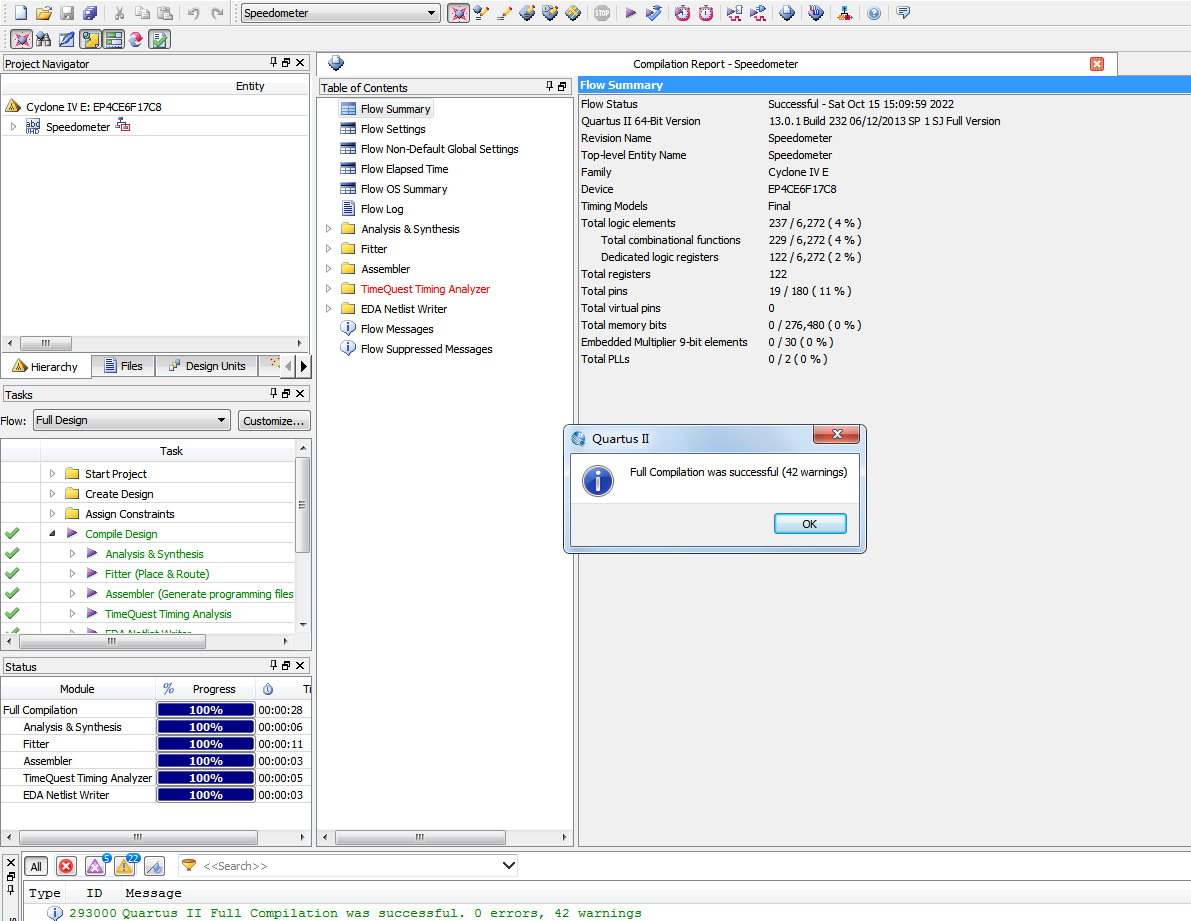This screenshot has width=1191, height=921.
Task: Click the Redo arrow icon
Action: coord(217,13)
